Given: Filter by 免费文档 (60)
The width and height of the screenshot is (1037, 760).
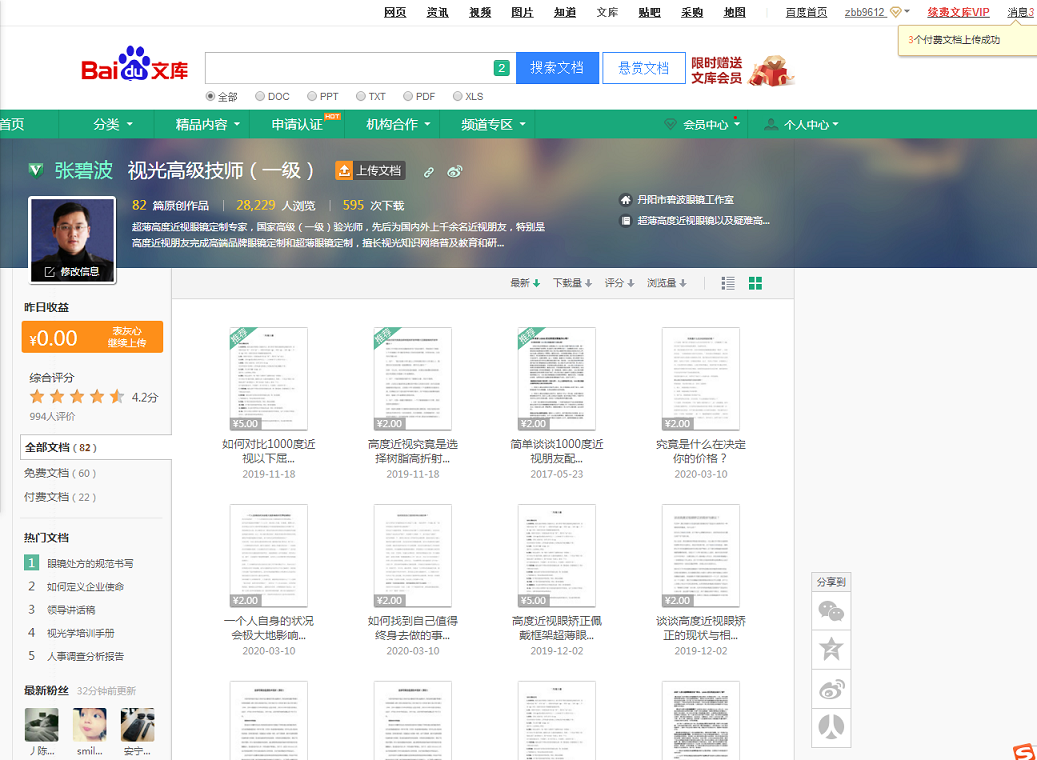Looking at the screenshot, I should click(x=60, y=474).
